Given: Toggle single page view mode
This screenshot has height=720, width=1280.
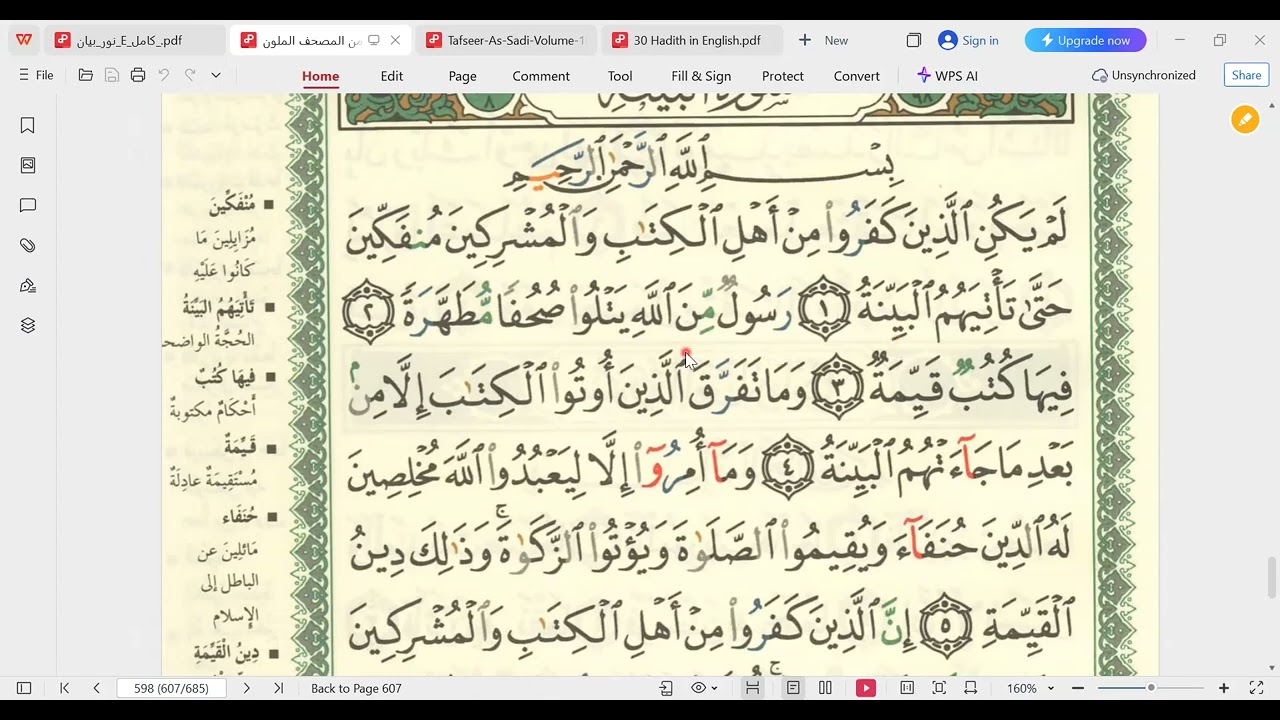Looking at the screenshot, I should [792, 688].
